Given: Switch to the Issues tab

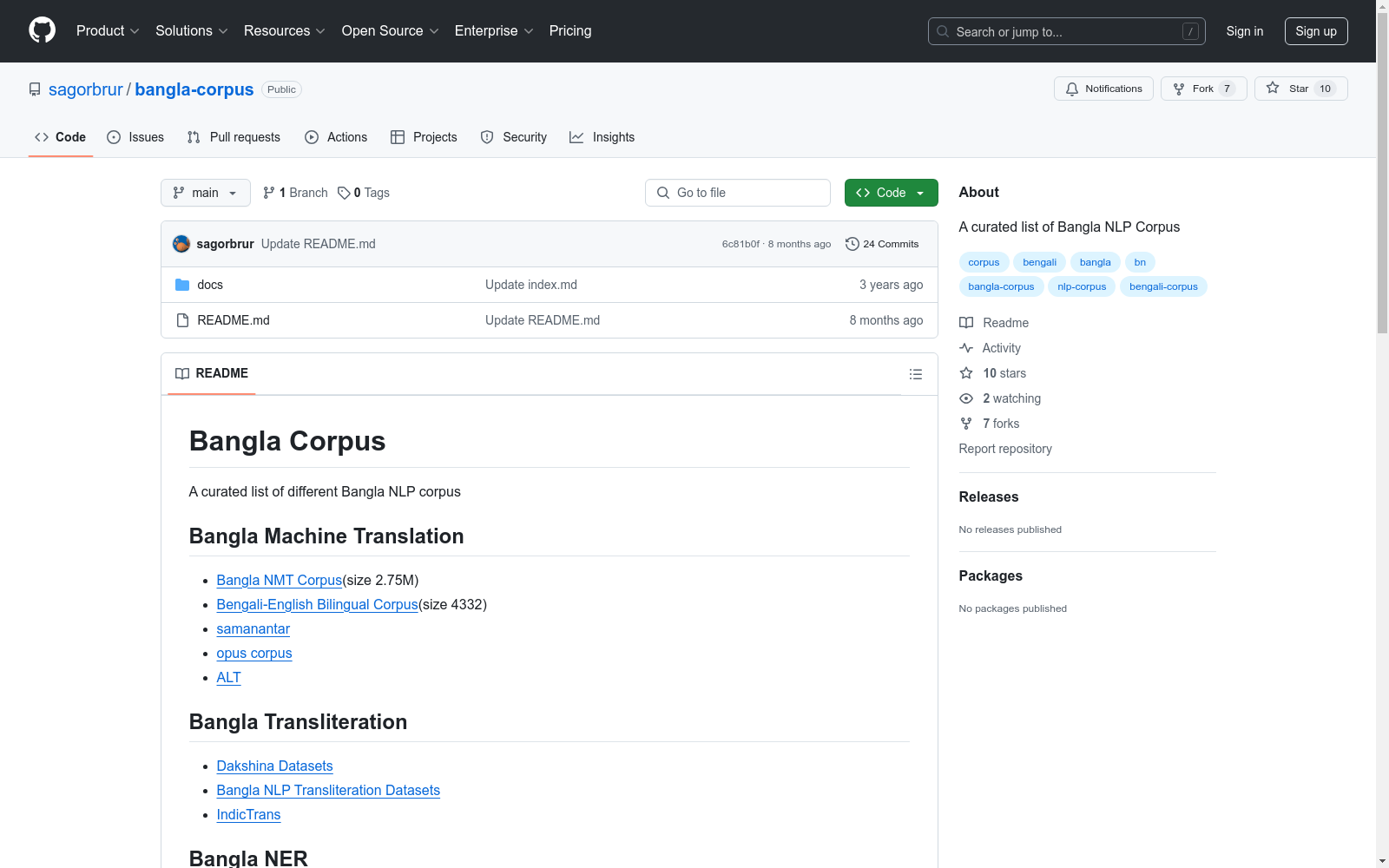Looking at the screenshot, I should click(x=135, y=137).
